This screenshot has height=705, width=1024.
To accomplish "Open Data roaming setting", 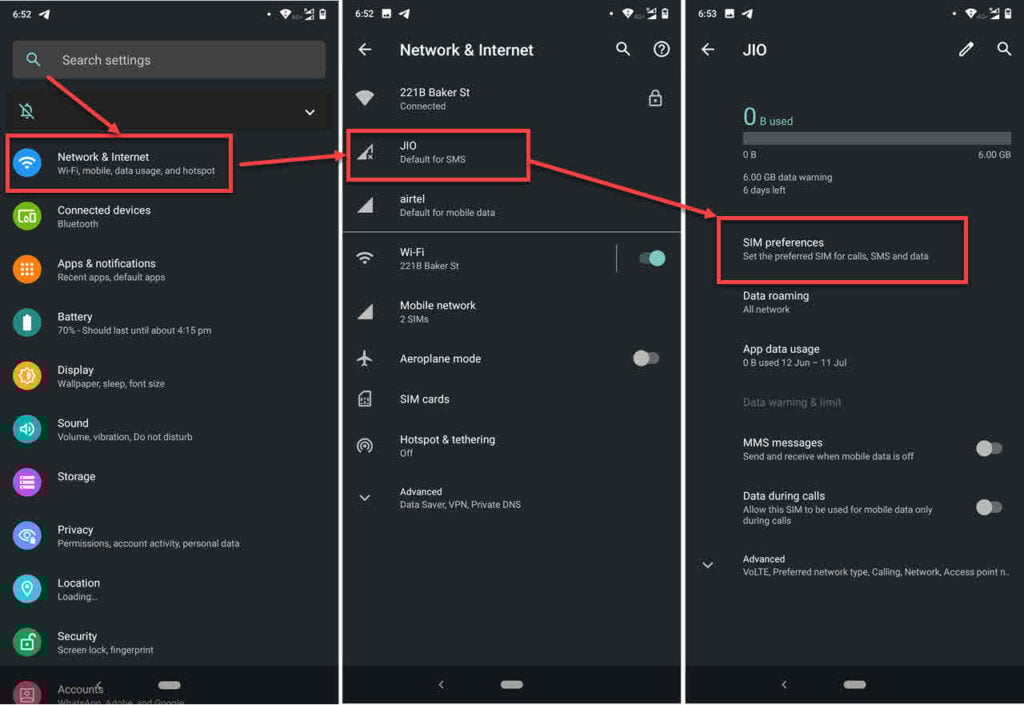I will (x=854, y=302).
